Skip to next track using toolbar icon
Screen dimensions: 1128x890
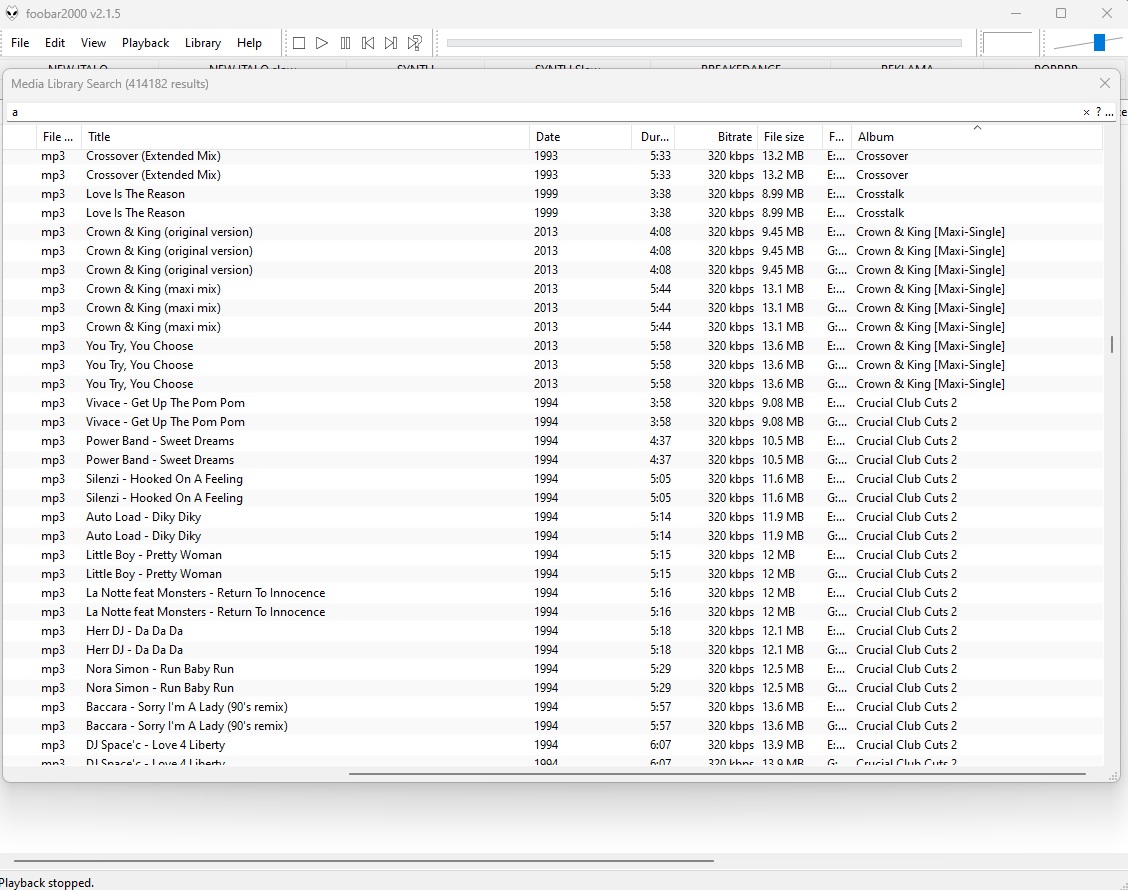(391, 43)
